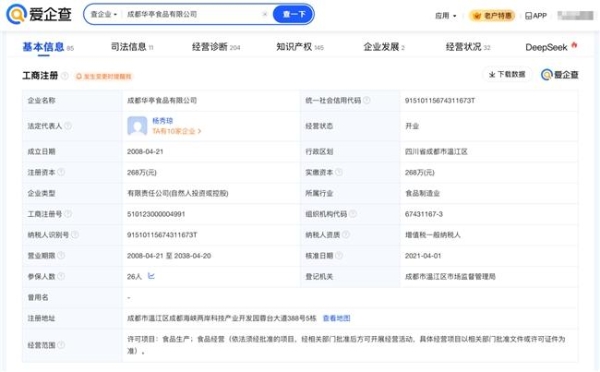Go to the 企业发展 tab

click(384, 47)
